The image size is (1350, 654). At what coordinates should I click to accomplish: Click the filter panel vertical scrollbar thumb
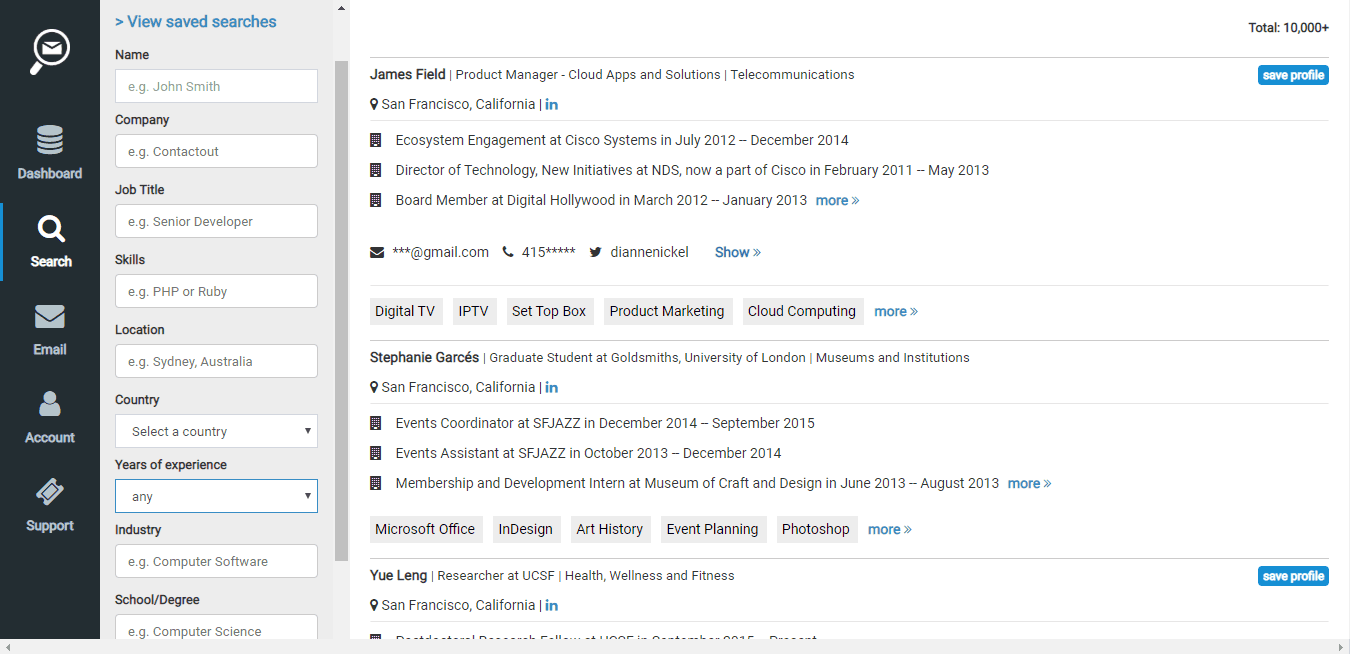click(341, 310)
